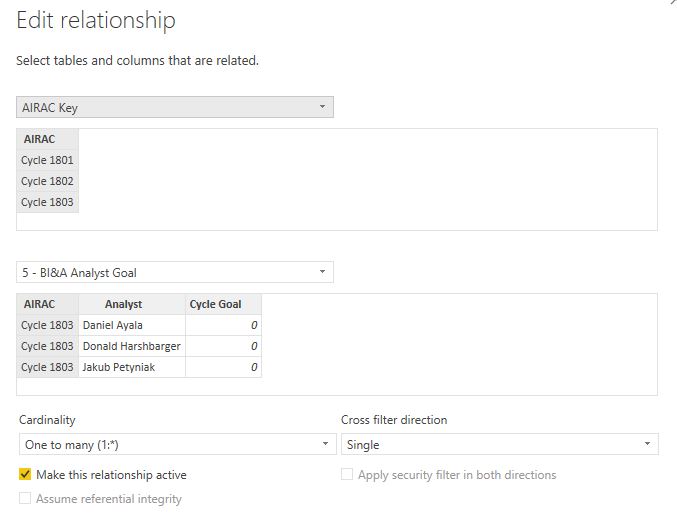Image resolution: width=677 pixels, height=520 pixels.
Task: Select AIRAC column header in AIRAC Key table
Action: coord(47,139)
